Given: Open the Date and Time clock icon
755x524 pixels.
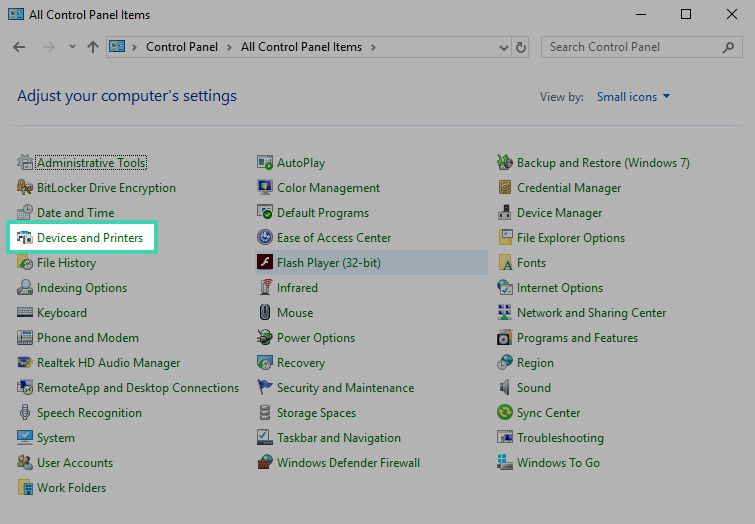Looking at the screenshot, I should (x=25, y=213).
